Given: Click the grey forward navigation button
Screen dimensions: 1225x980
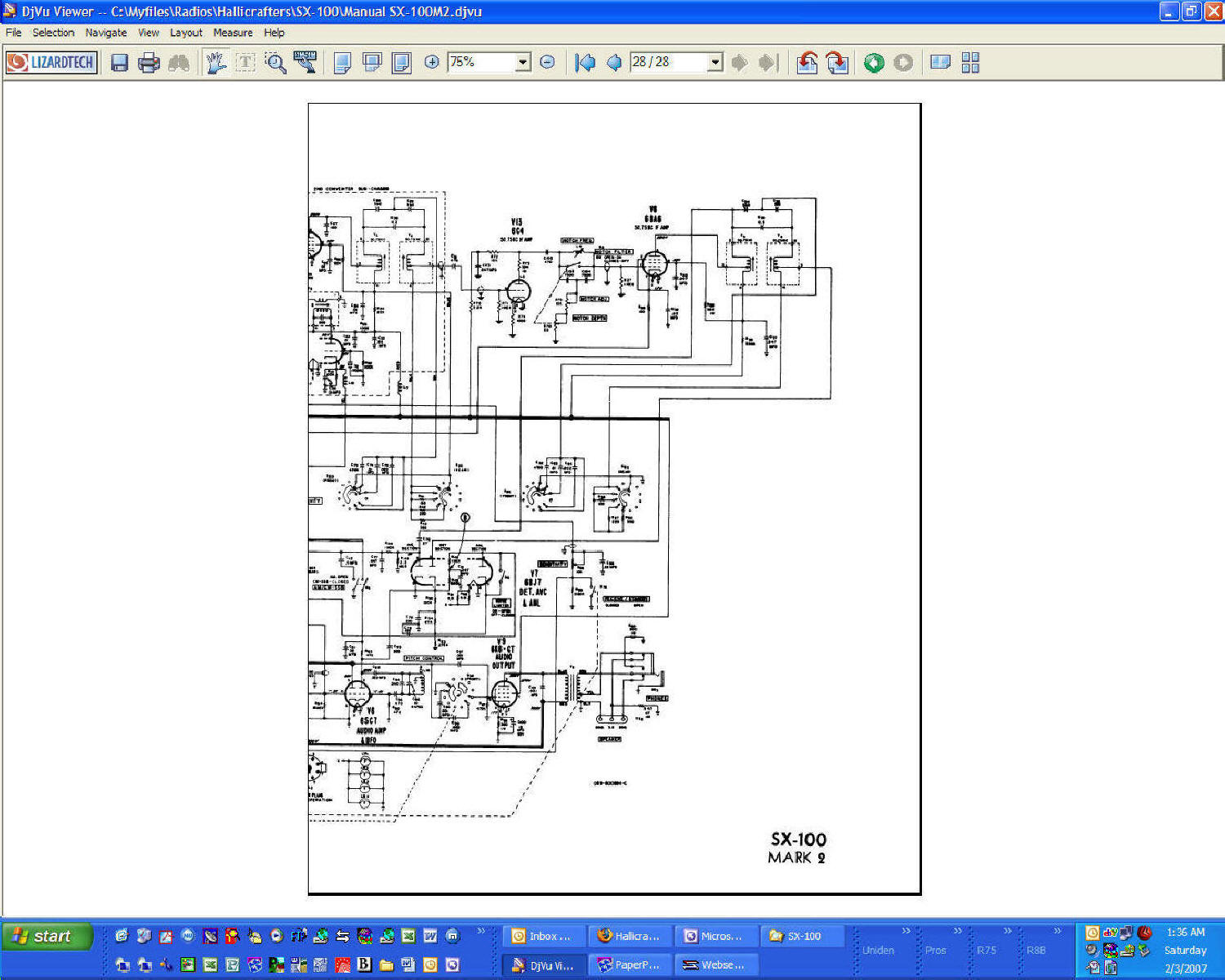Looking at the screenshot, I should point(903,63).
